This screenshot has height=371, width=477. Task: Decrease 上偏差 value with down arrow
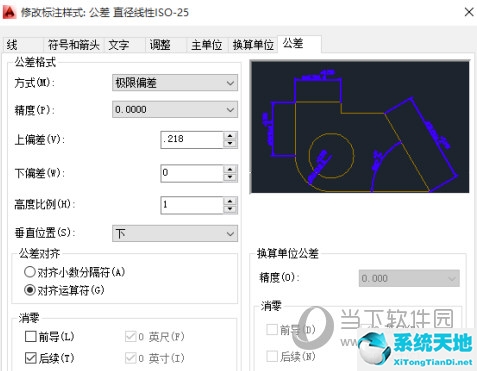tap(230, 144)
